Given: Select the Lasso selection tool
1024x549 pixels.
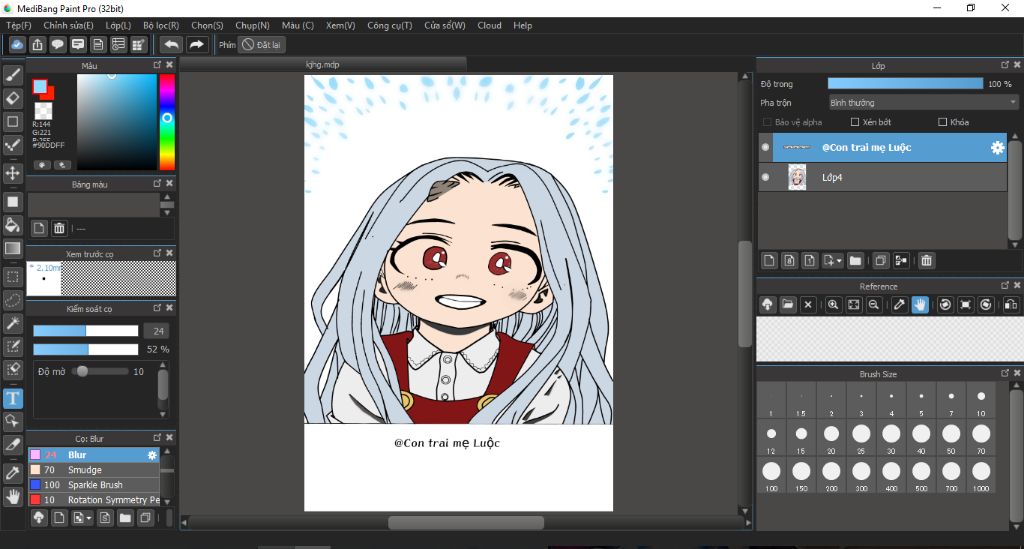Looking at the screenshot, I should pyautogui.click(x=12, y=300).
